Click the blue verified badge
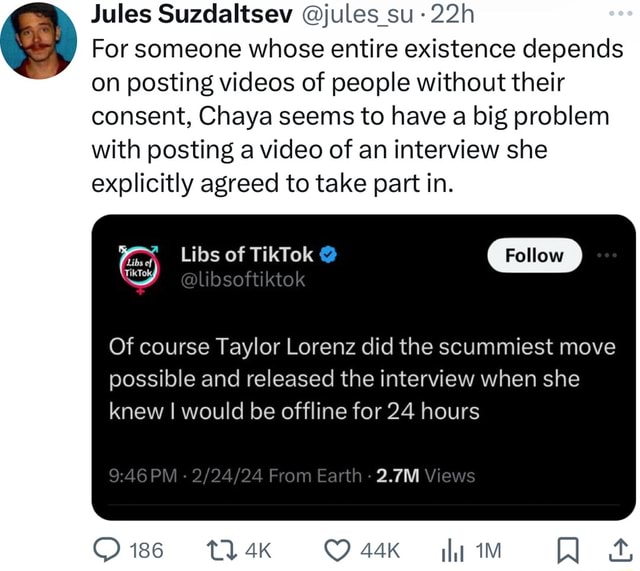 click(326, 254)
